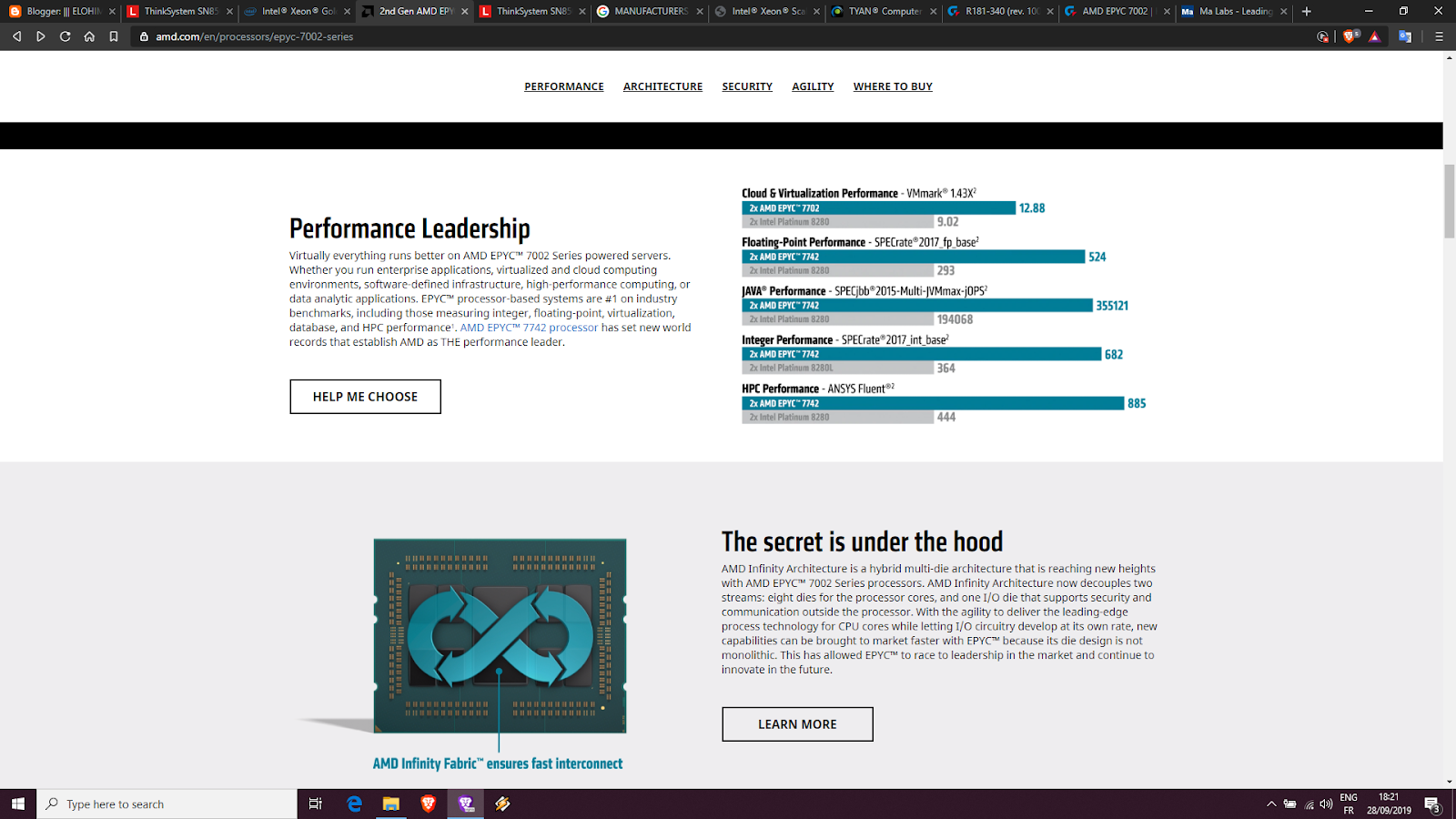Image resolution: width=1456 pixels, height=819 pixels.
Task: Bookmark this page with the bookmark icon
Action: pyautogui.click(x=114, y=36)
